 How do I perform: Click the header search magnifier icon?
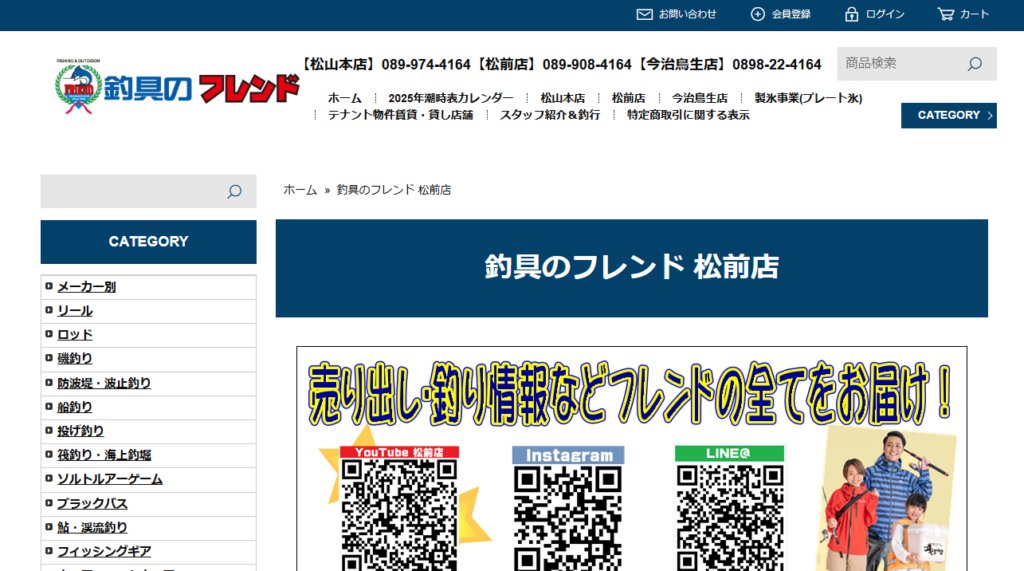tap(974, 63)
